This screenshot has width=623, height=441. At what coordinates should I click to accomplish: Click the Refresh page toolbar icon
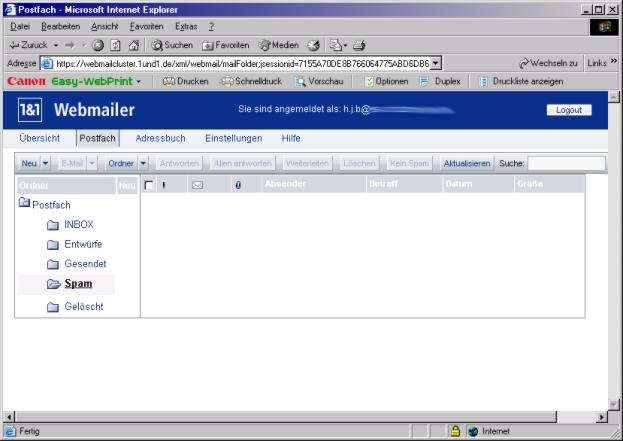pyautogui.click(x=116, y=45)
